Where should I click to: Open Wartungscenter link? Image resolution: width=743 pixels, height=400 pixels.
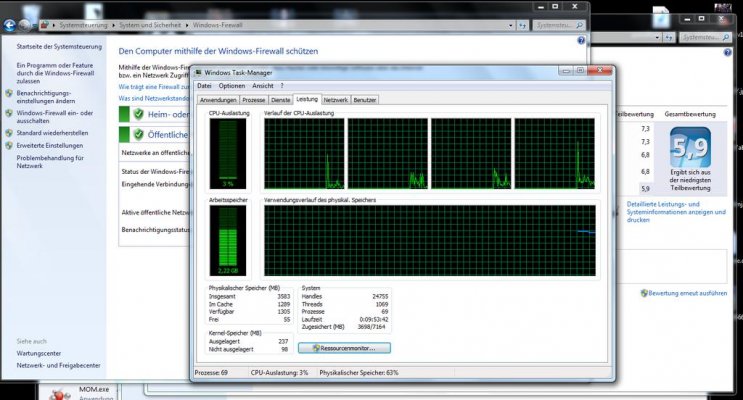(x=39, y=354)
